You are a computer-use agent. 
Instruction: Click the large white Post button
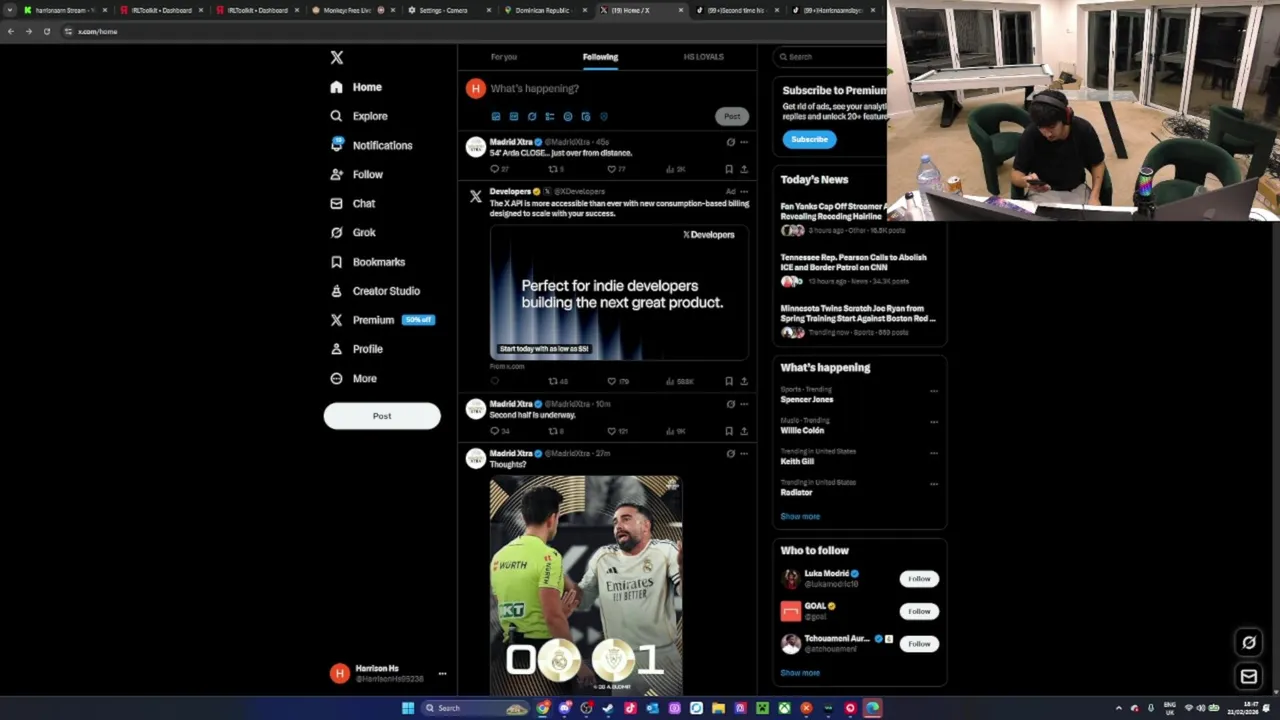pyautogui.click(x=382, y=416)
